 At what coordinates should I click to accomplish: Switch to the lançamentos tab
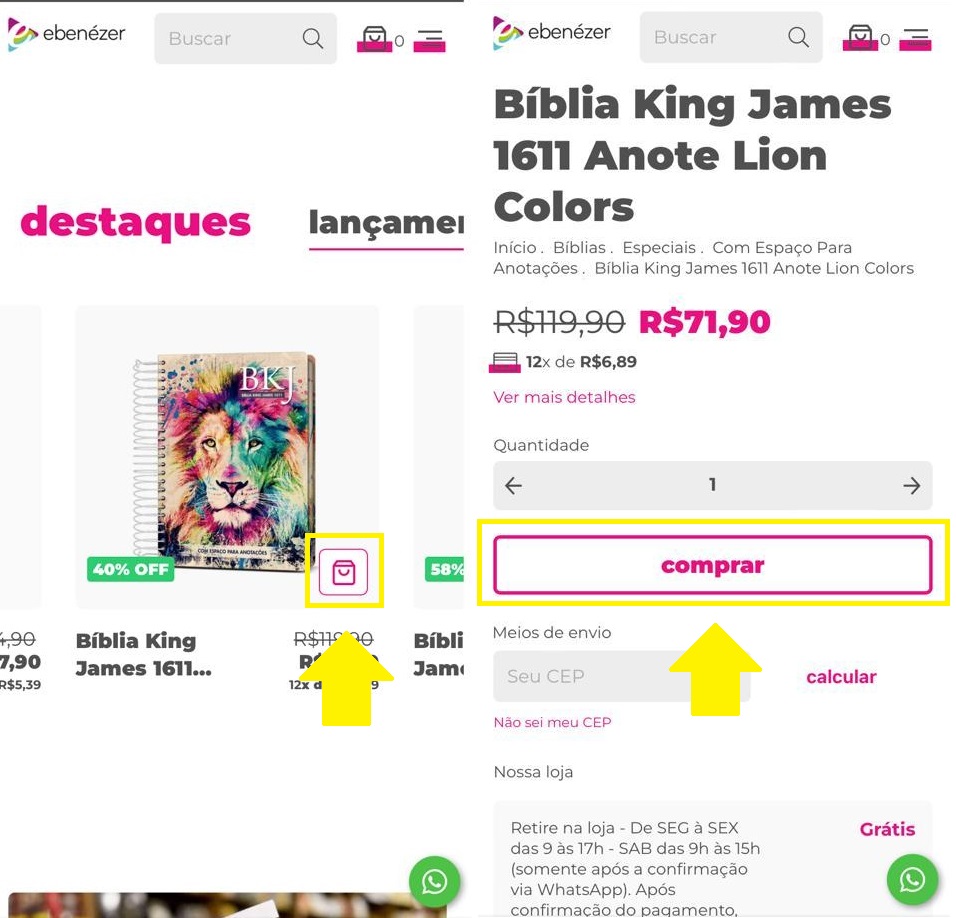386,222
